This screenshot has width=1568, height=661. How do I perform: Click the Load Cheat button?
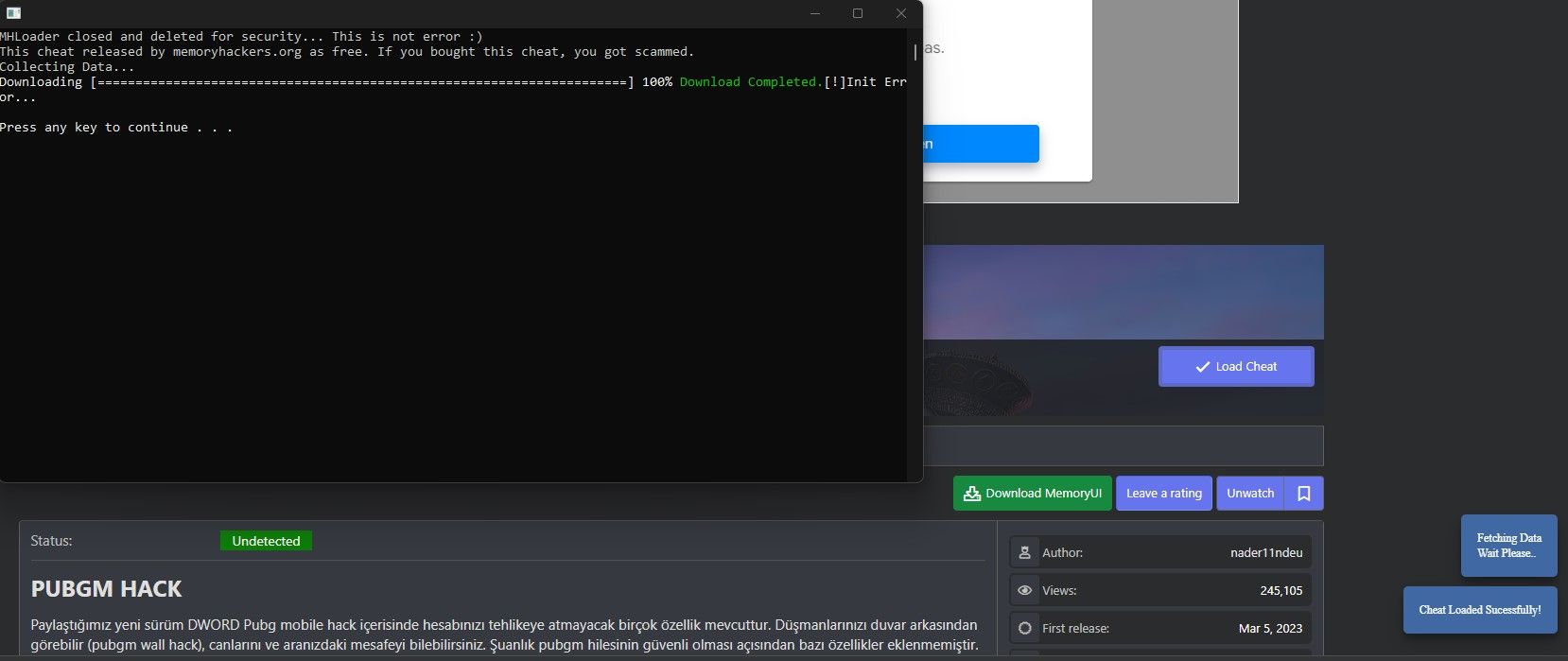1236,366
